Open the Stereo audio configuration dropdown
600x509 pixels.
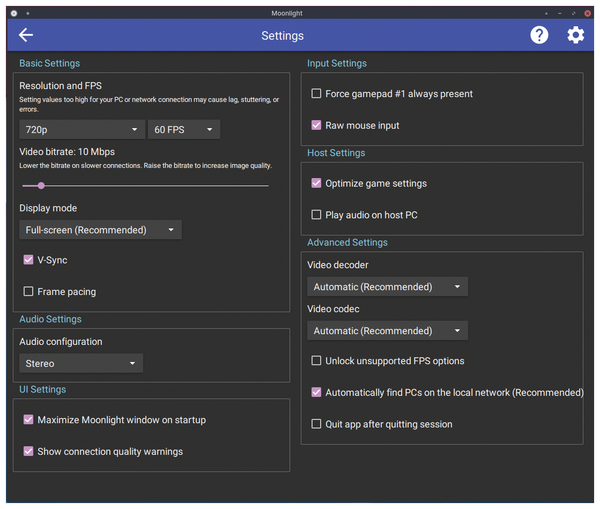(x=81, y=363)
